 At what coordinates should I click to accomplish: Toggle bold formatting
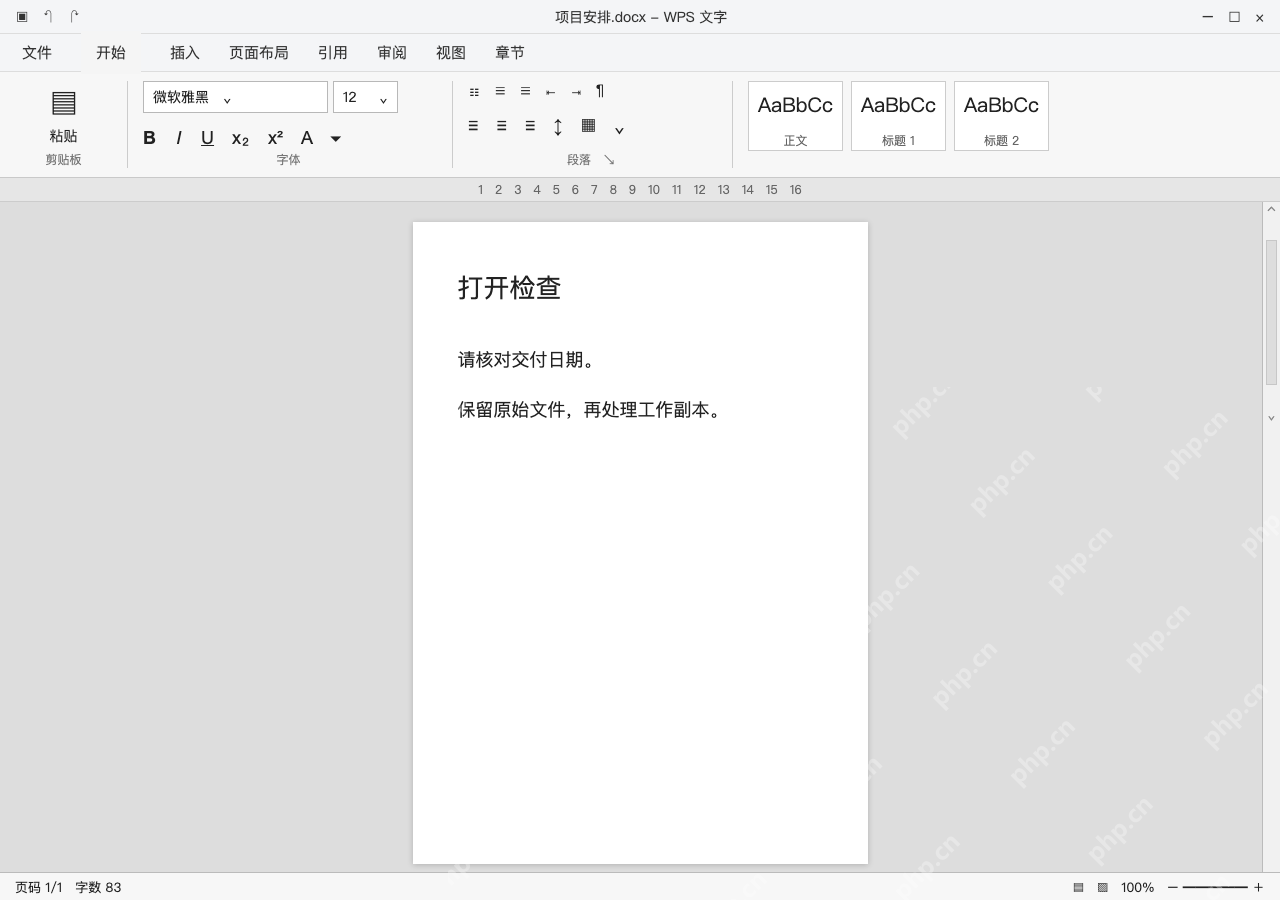coord(149,138)
